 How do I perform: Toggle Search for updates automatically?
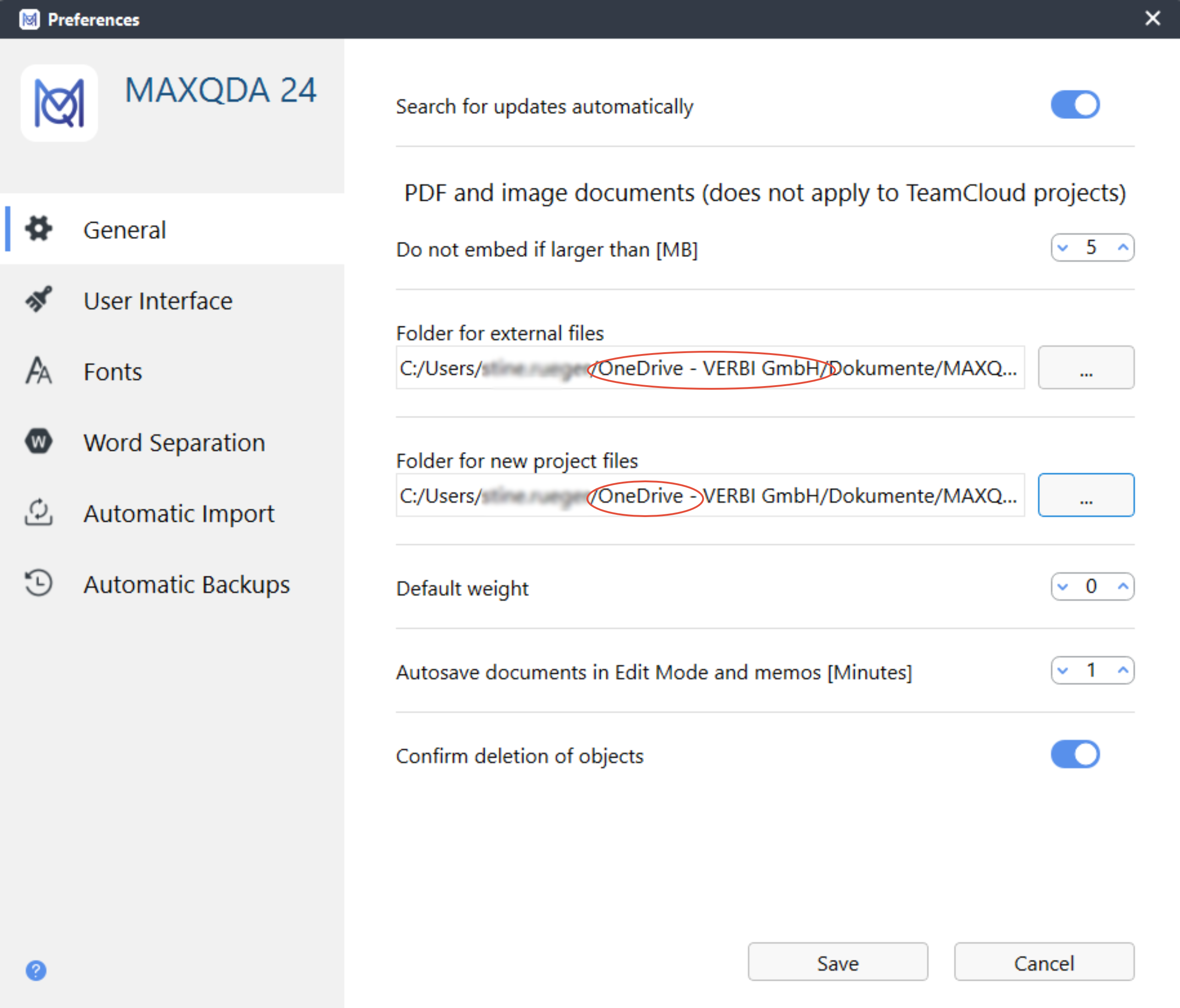point(1075,105)
